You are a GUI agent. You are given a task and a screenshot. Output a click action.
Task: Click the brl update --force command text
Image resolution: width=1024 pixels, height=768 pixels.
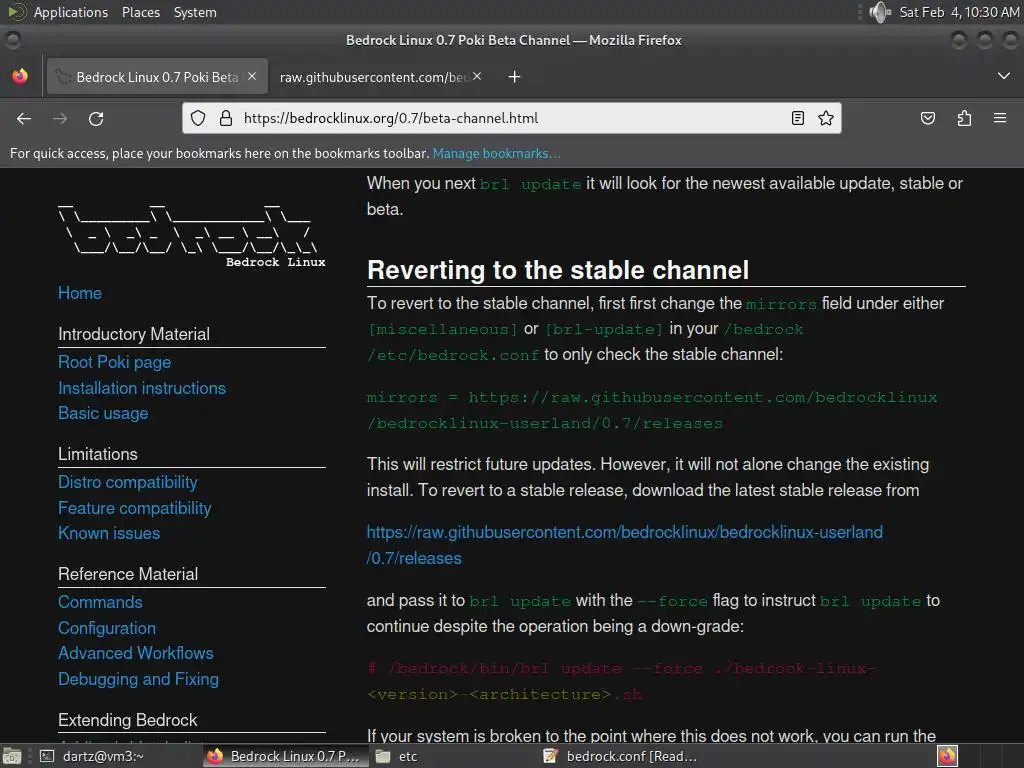(x=620, y=681)
